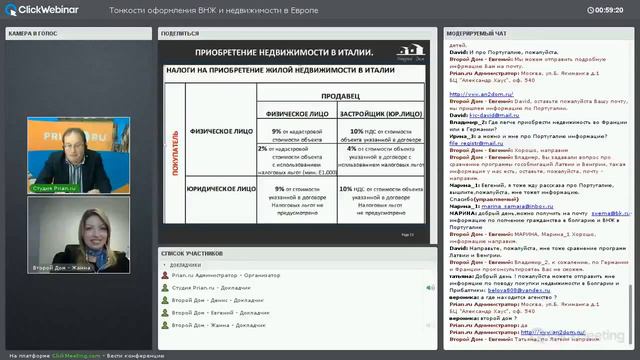This screenshot has width=640, height=360.
Task: Collapse the Докладчики group
Action: 165,265
